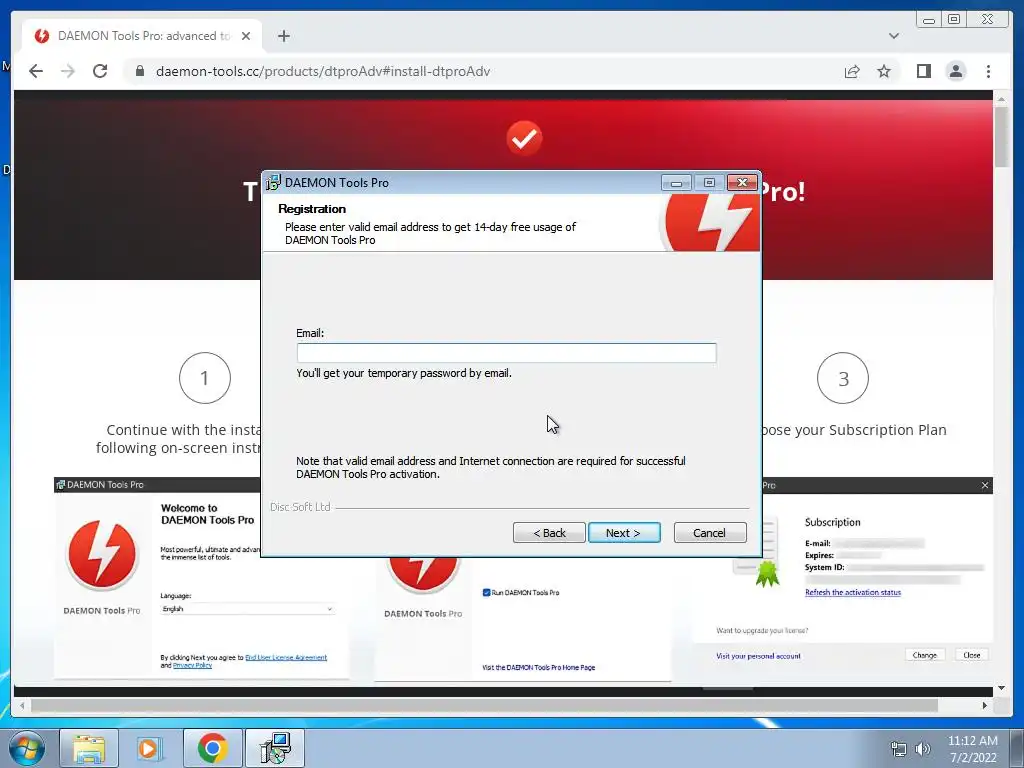
Task: Click the Email input field
Action: 506,353
